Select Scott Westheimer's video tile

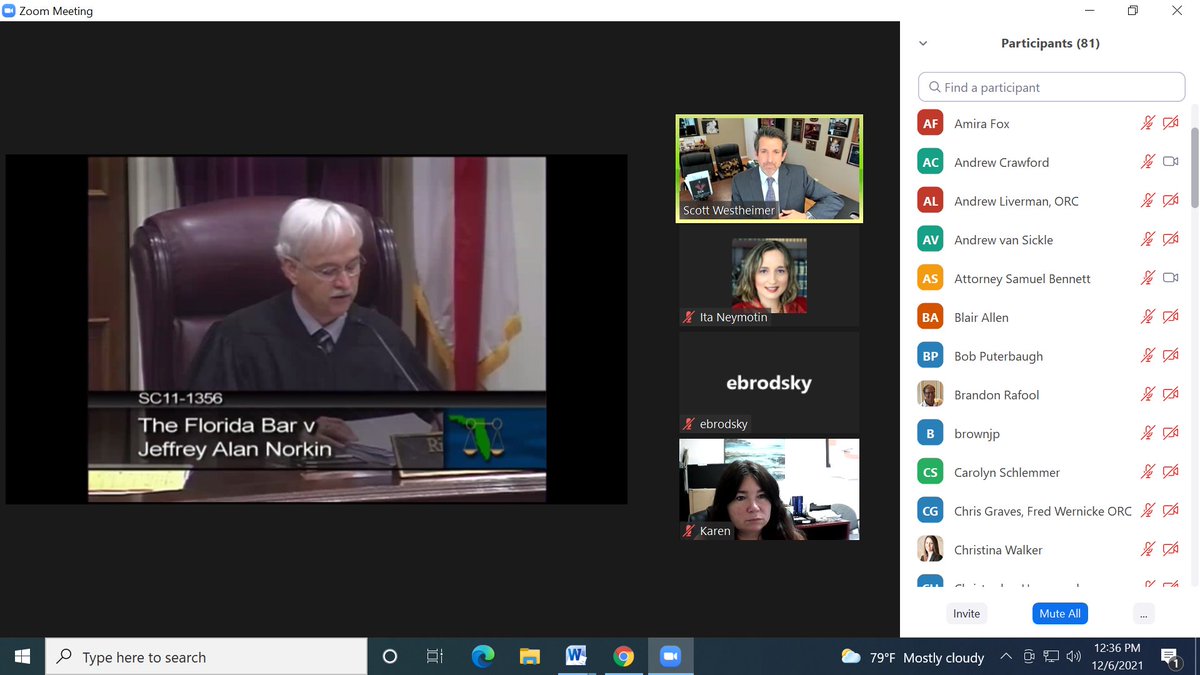769,168
